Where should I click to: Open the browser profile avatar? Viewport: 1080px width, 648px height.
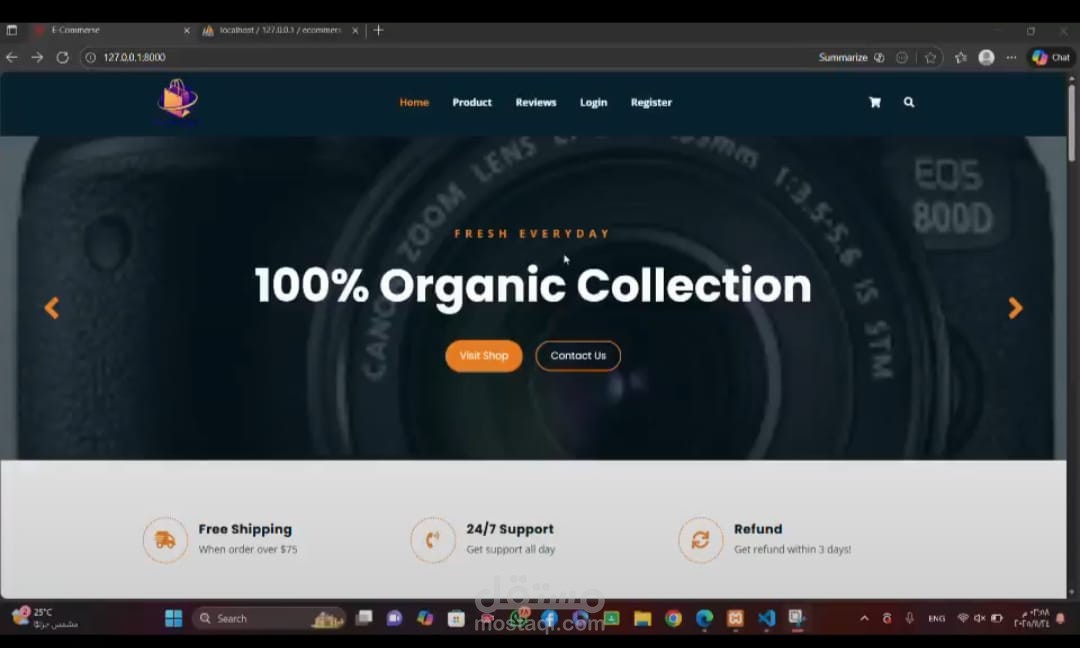[986, 57]
